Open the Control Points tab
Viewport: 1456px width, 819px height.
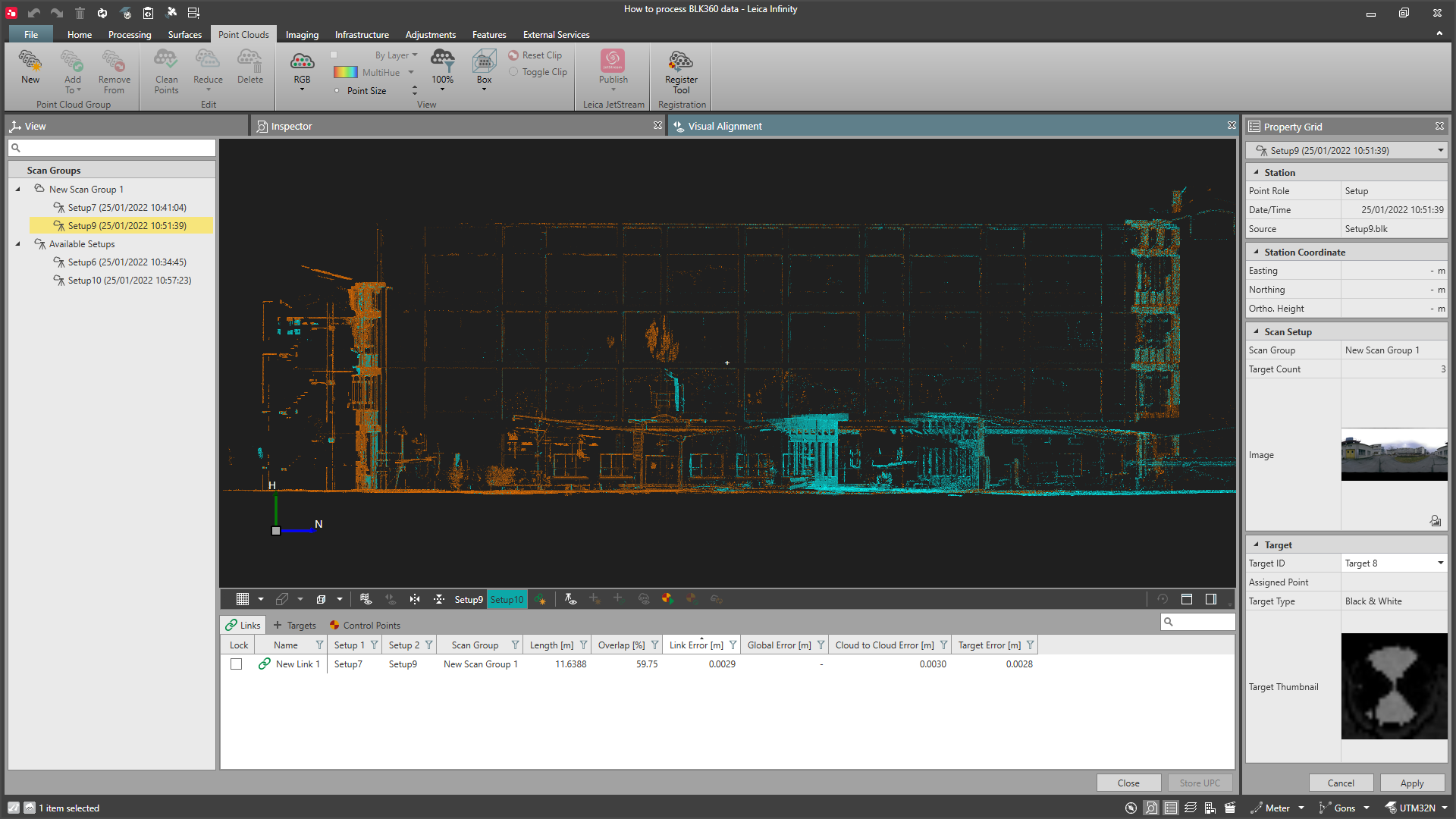[365, 626]
